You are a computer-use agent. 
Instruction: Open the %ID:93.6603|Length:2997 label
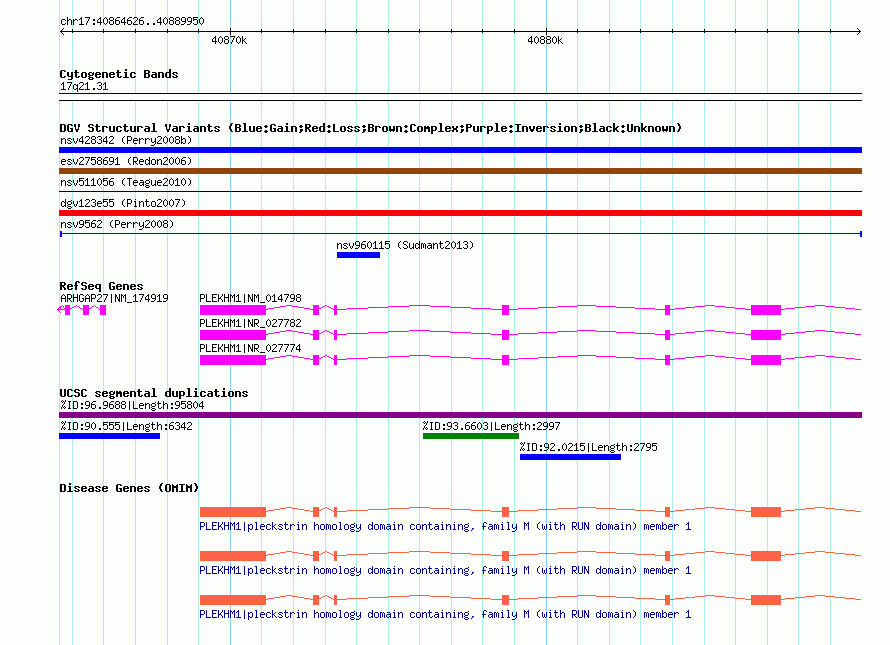coord(492,426)
